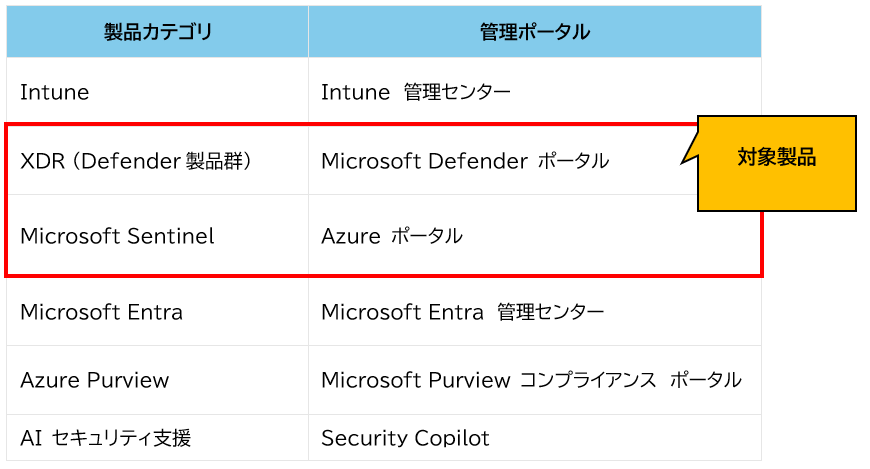Click the XDR (Defender 製品群) cell
The height and width of the screenshot is (469, 870).
[x=135, y=160]
